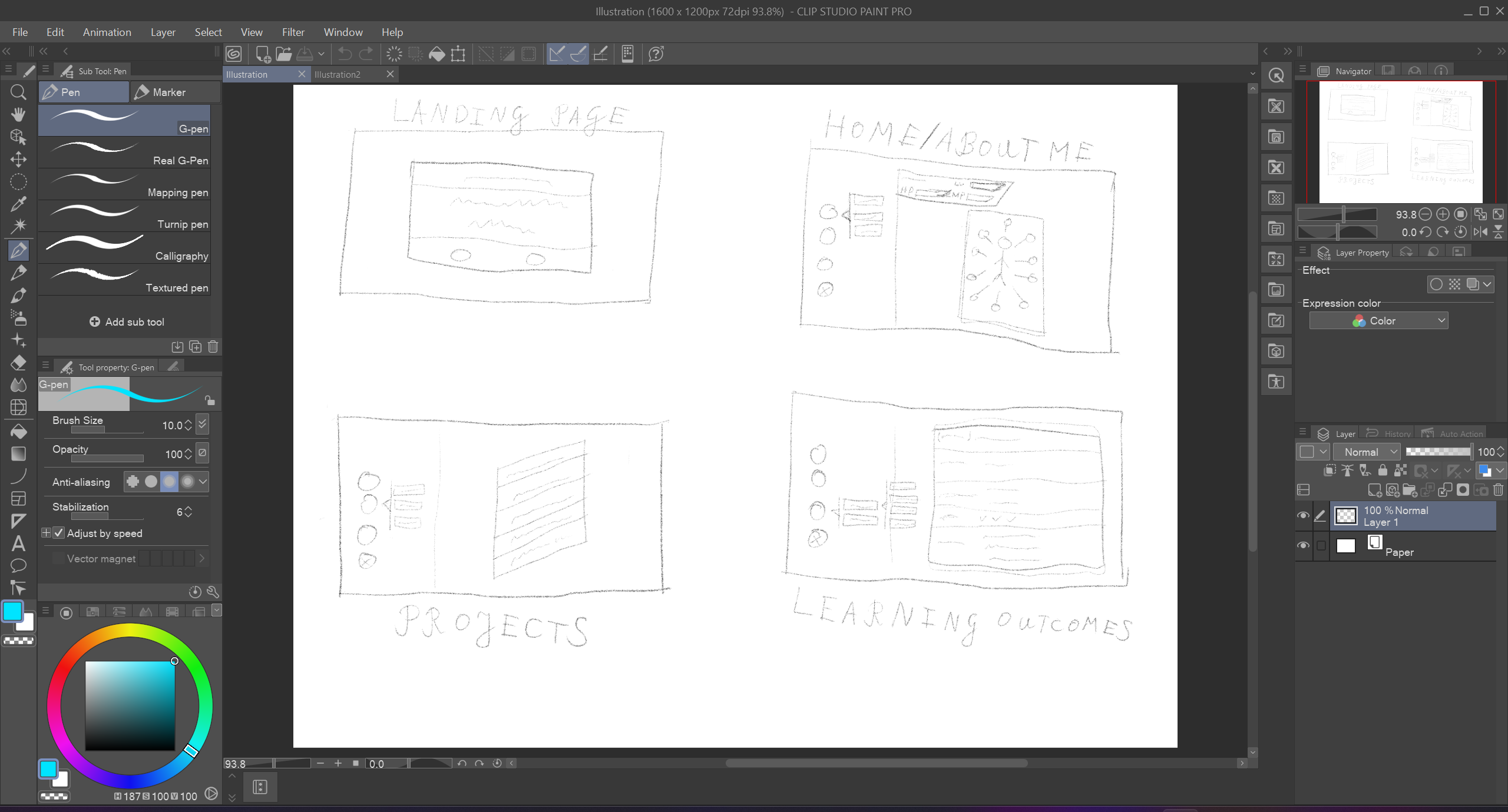Toggle Paper layer visibility eye
Viewport: 1508px width, 812px height.
1303,545
